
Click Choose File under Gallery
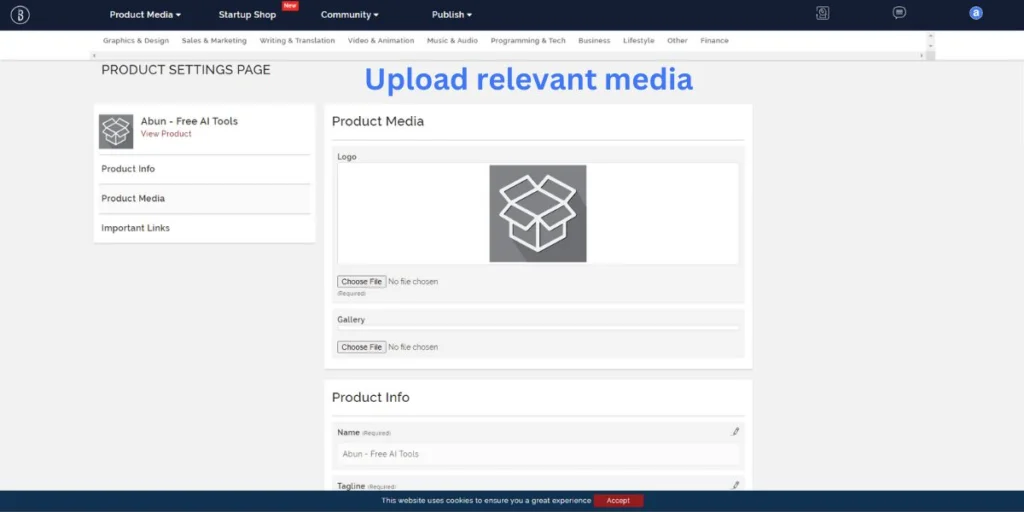[362, 347]
